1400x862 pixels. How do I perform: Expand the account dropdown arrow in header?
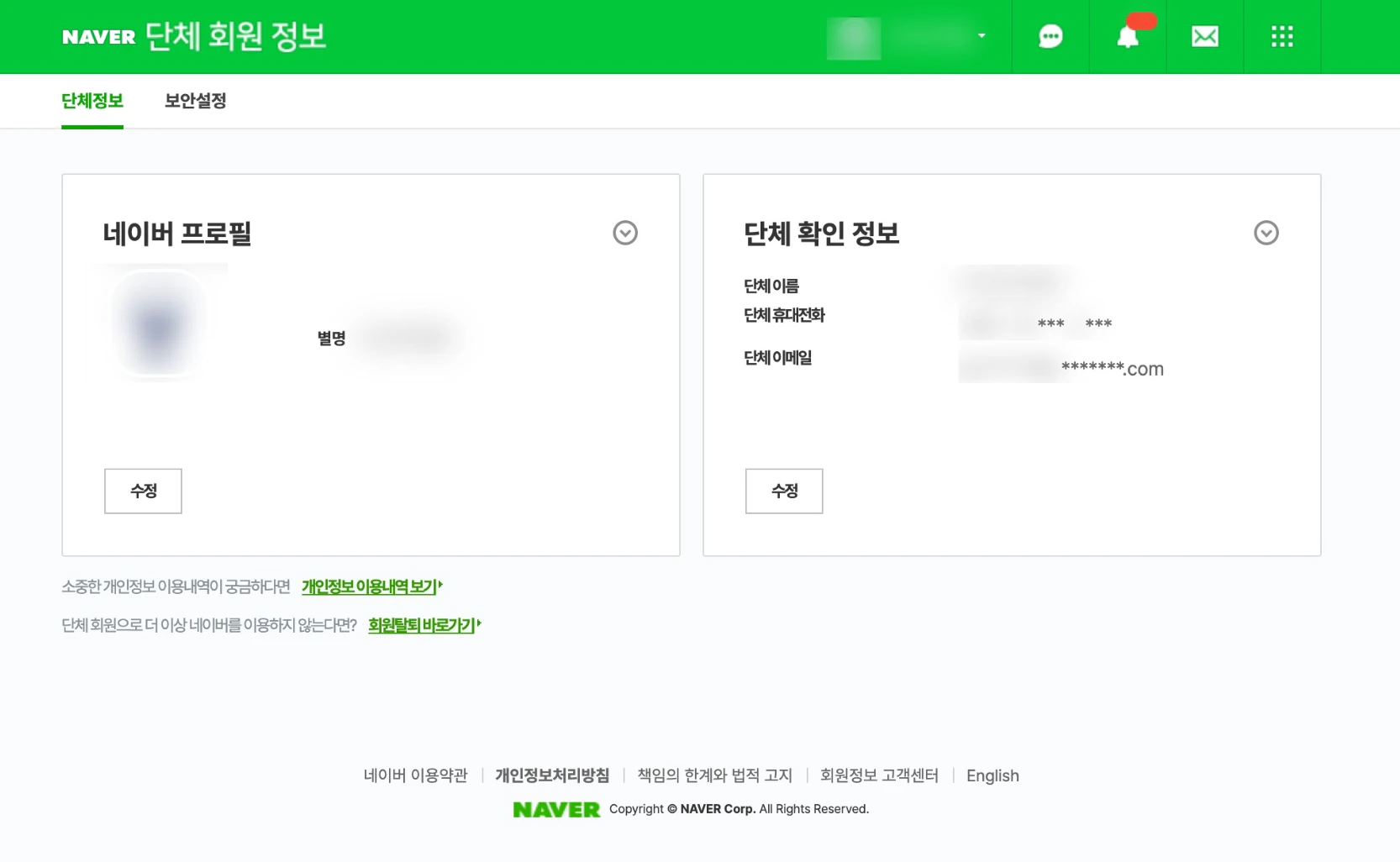(x=982, y=36)
